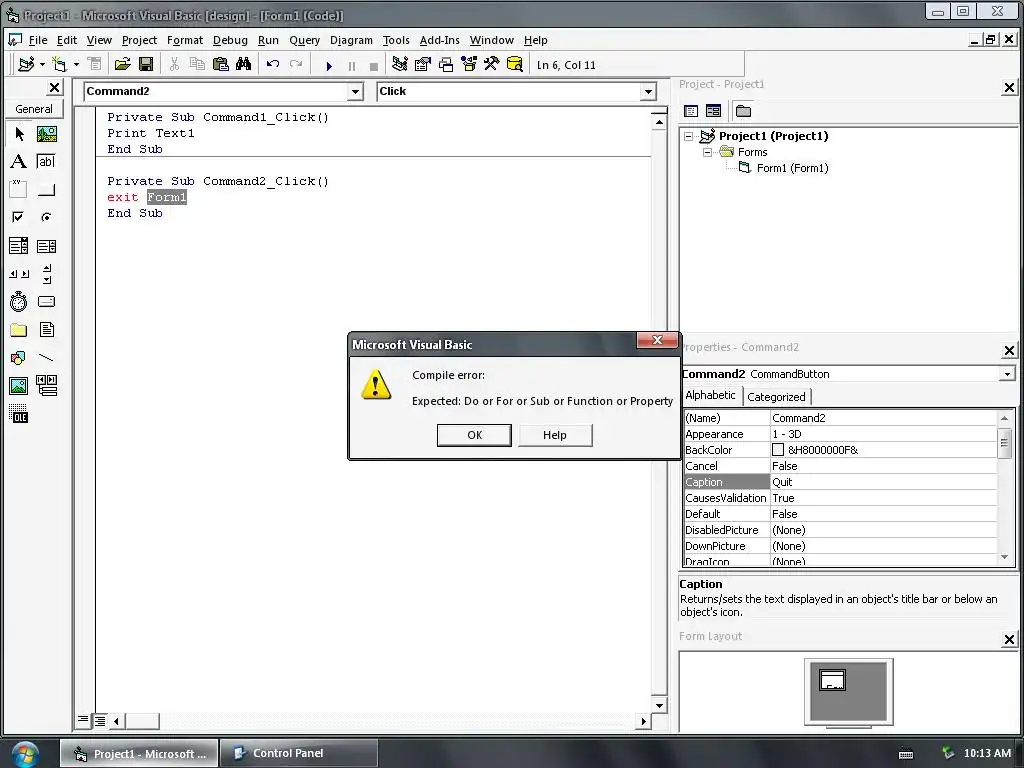The image size is (1024, 768).
Task: Switch to the Categorized properties tab
Action: (x=776, y=396)
